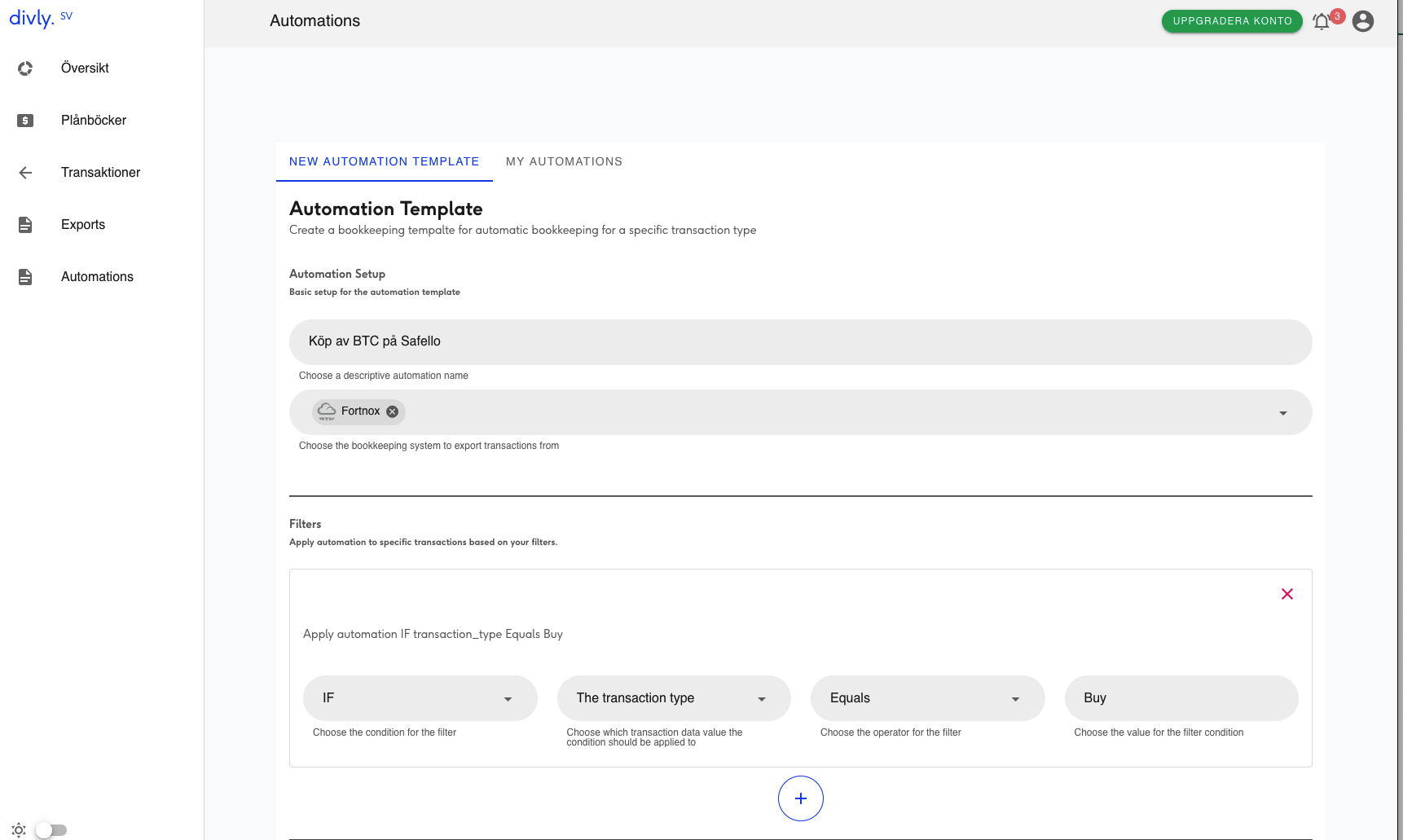Click the Automation Template heading
1403x840 pixels.
[386, 209]
